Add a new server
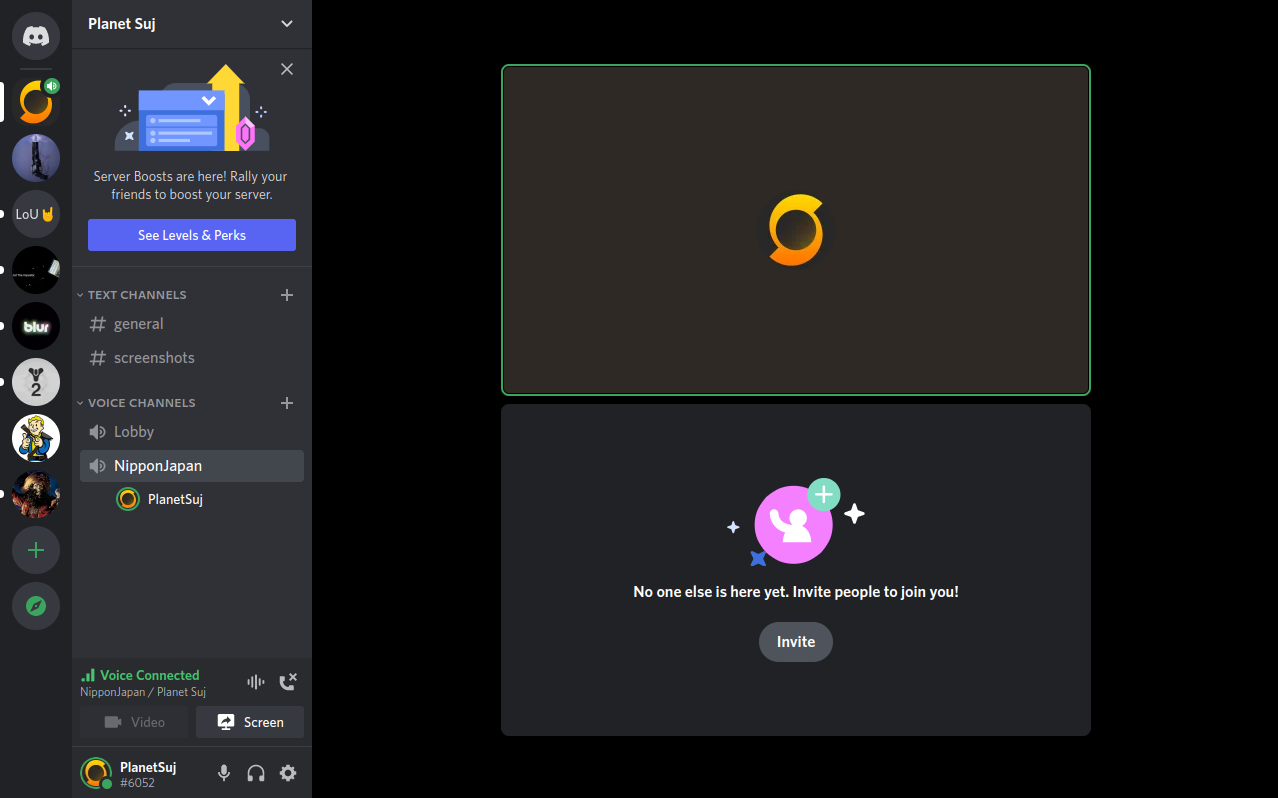Viewport: 1278px width, 798px height. click(x=36, y=550)
